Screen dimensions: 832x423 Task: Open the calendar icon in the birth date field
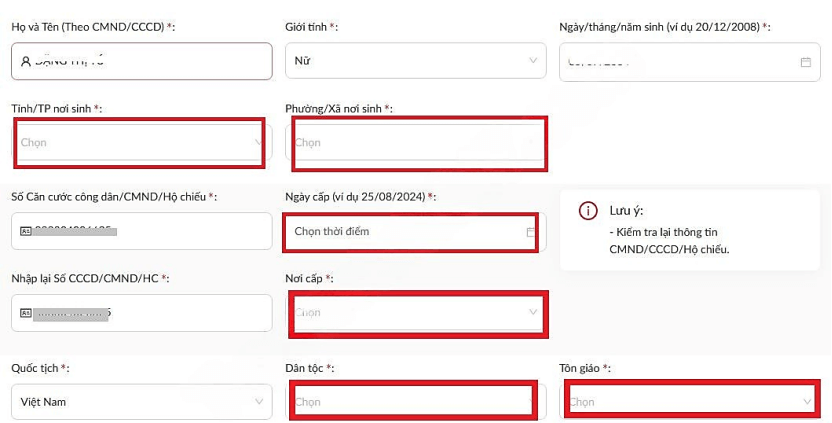tap(805, 62)
